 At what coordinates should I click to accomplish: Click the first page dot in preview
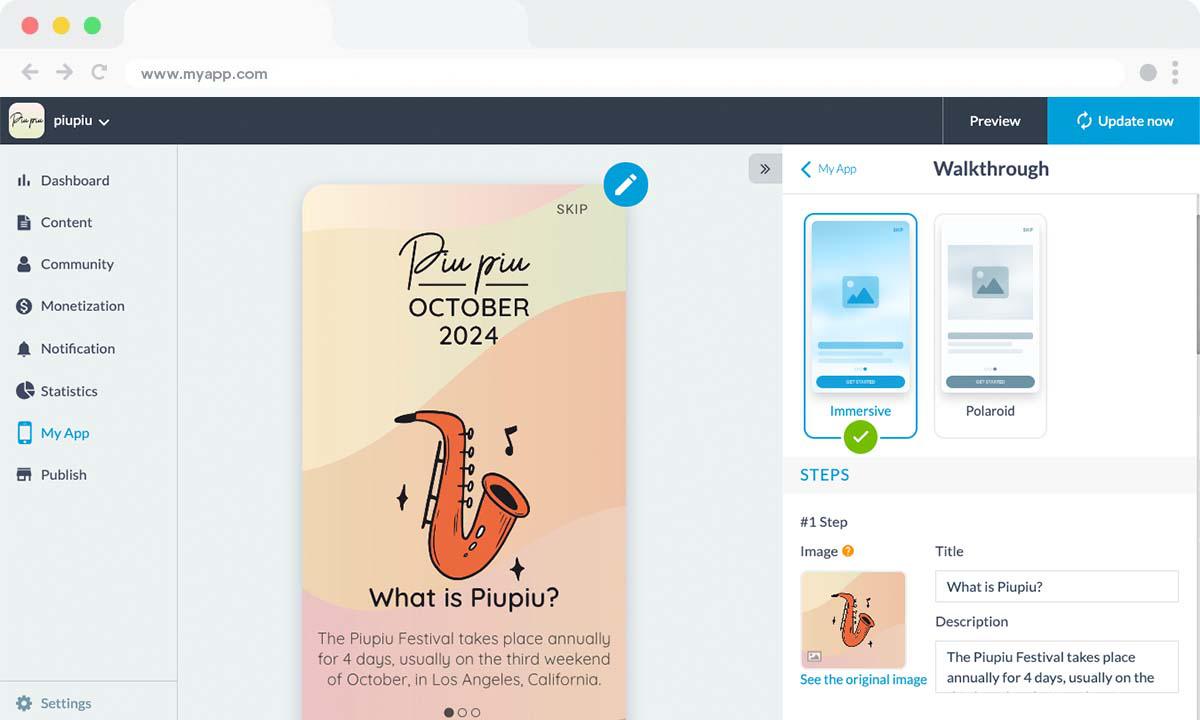click(x=449, y=713)
